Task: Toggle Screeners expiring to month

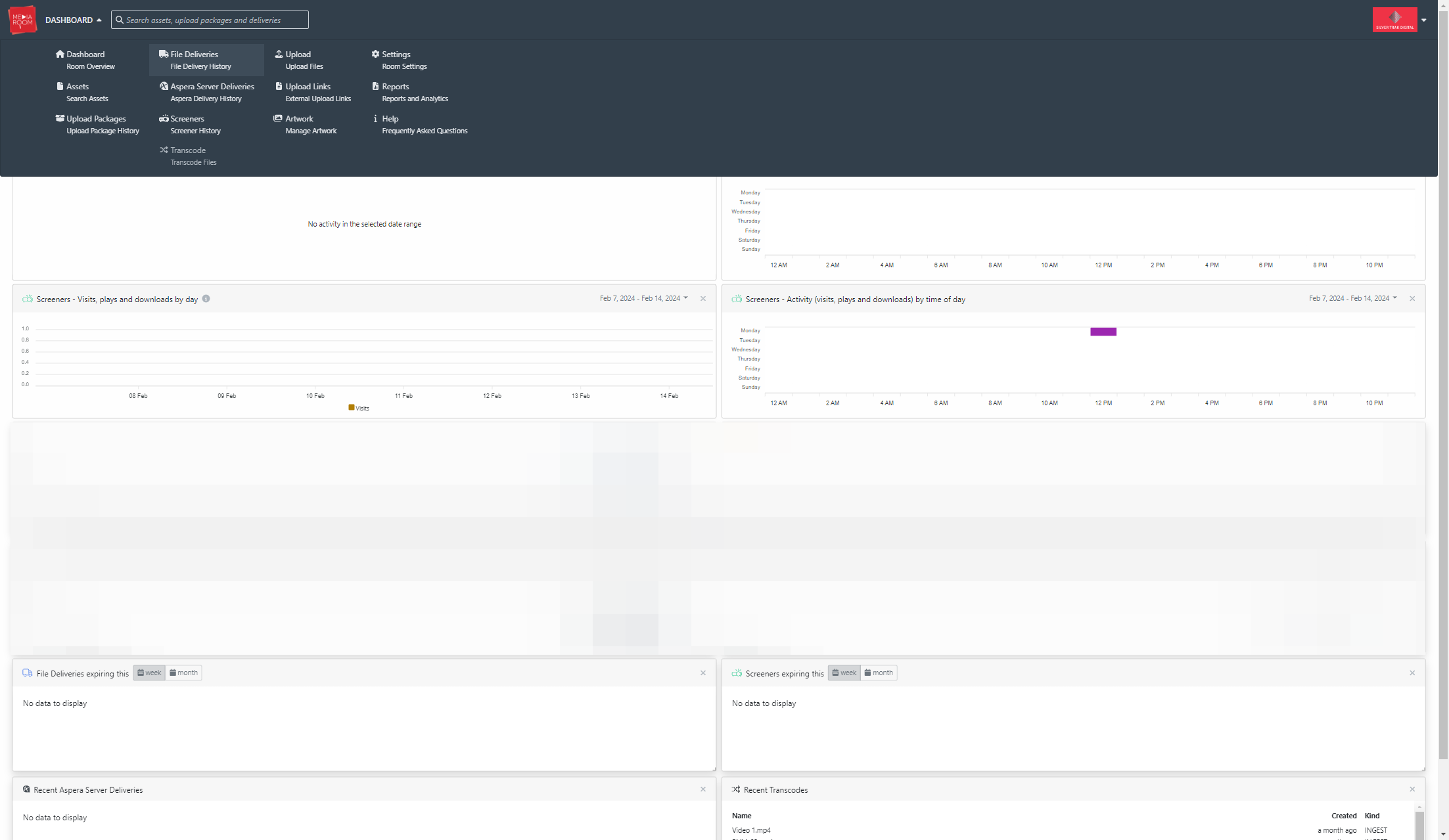Action: [x=879, y=673]
